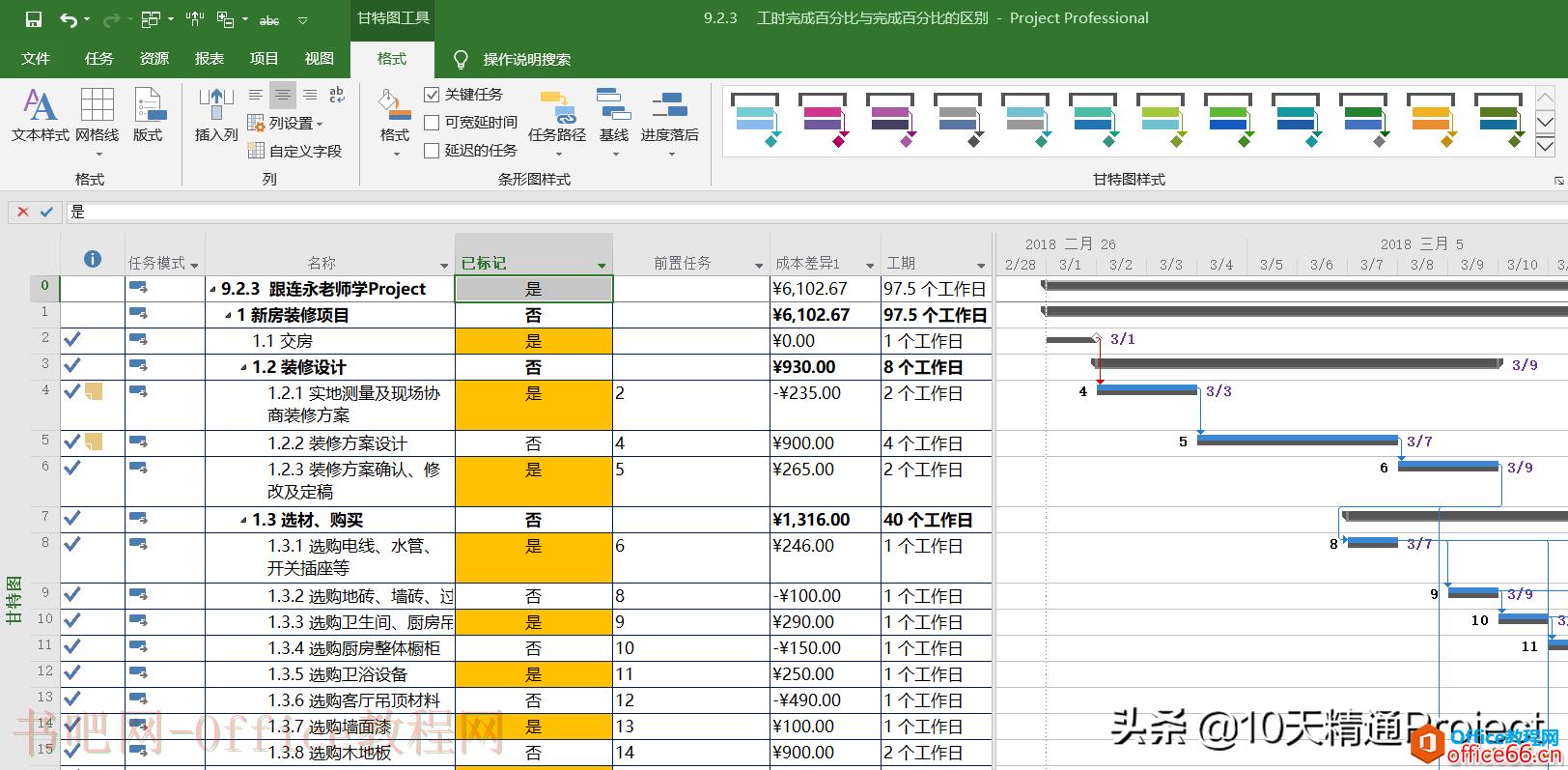
Task: Open the Resource (资源) tab
Action: point(154,59)
